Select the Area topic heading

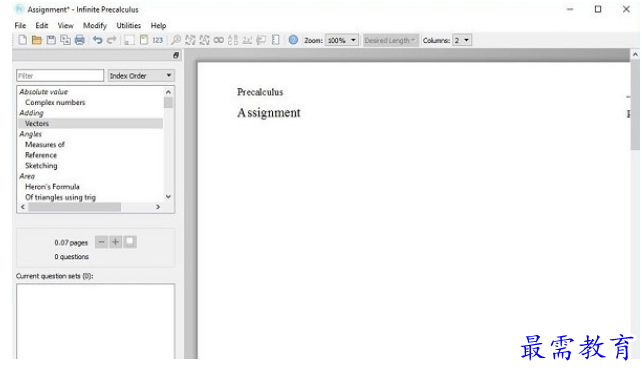pyautogui.click(x=27, y=176)
